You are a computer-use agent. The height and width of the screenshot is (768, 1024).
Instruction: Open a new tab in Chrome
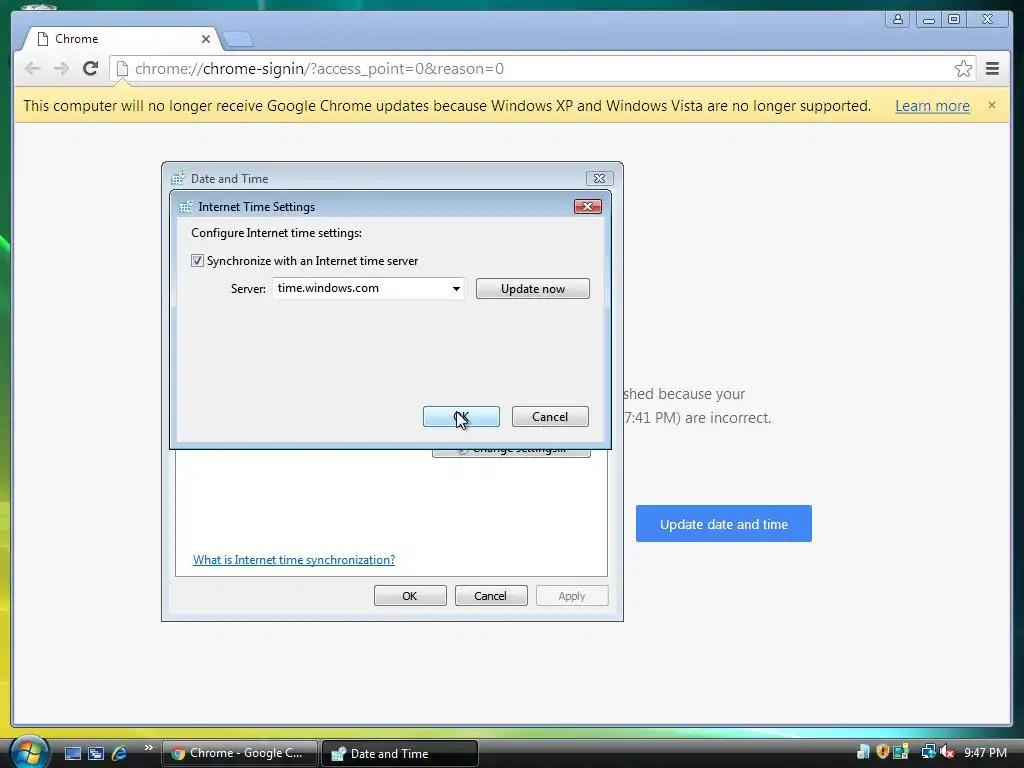(x=238, y=40)
